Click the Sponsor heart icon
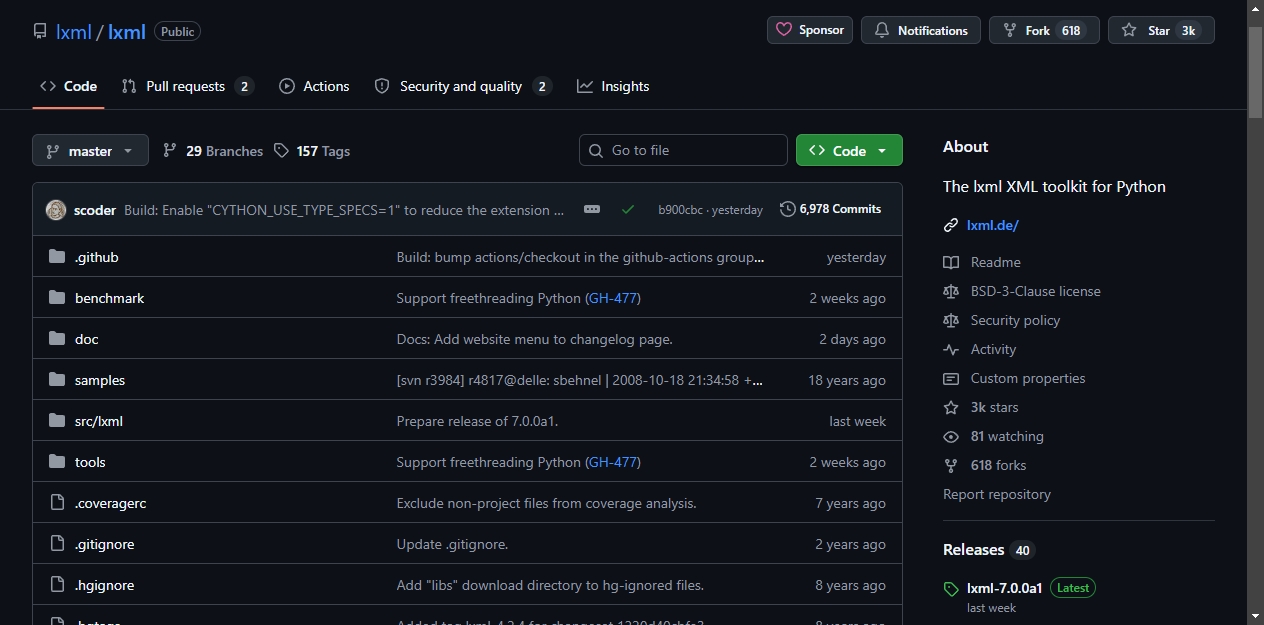This screenshot has height=625, width=1264. [x=784, y=30]
